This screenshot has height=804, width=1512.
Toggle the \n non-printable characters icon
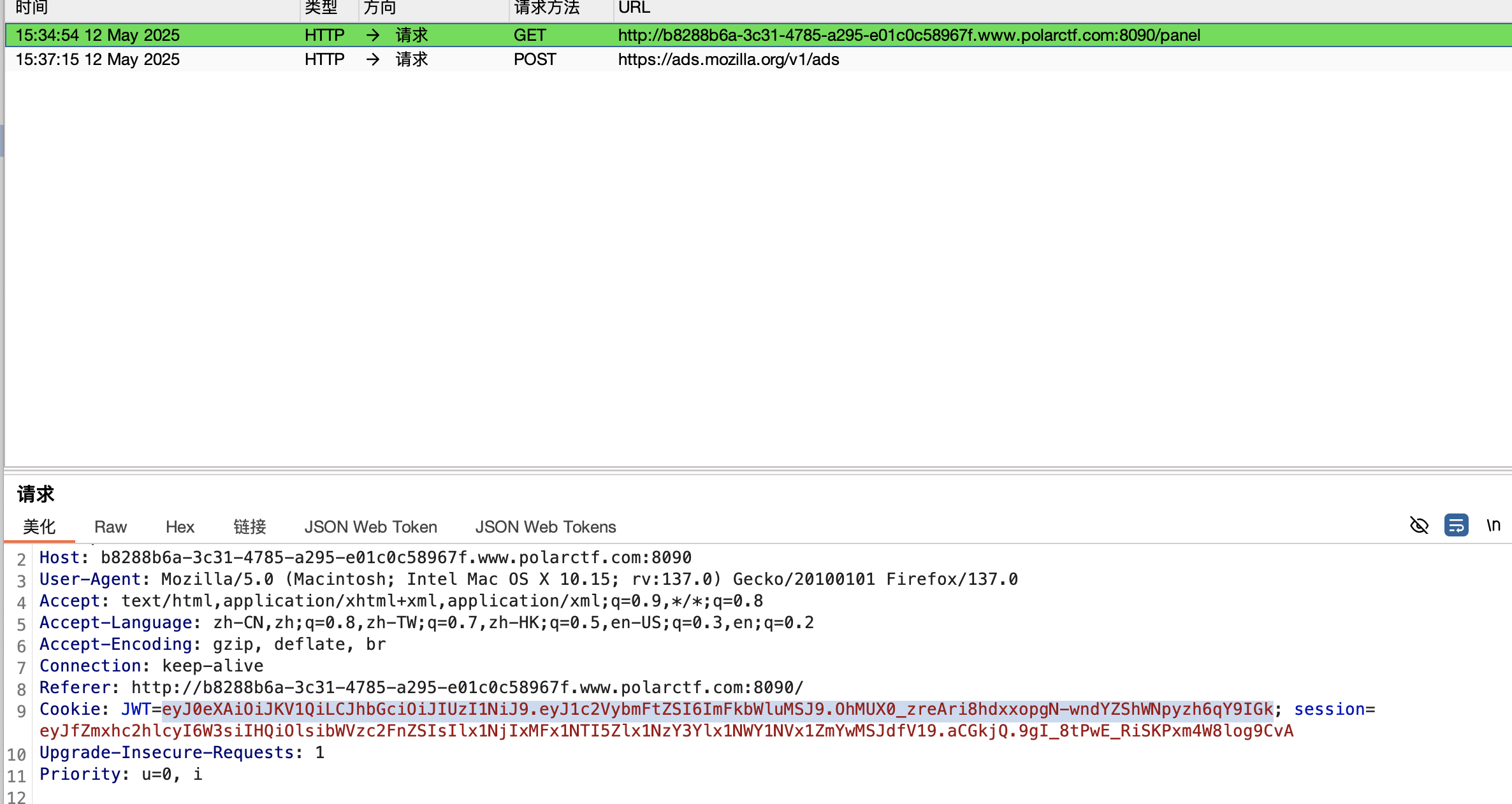(1493, 526)
